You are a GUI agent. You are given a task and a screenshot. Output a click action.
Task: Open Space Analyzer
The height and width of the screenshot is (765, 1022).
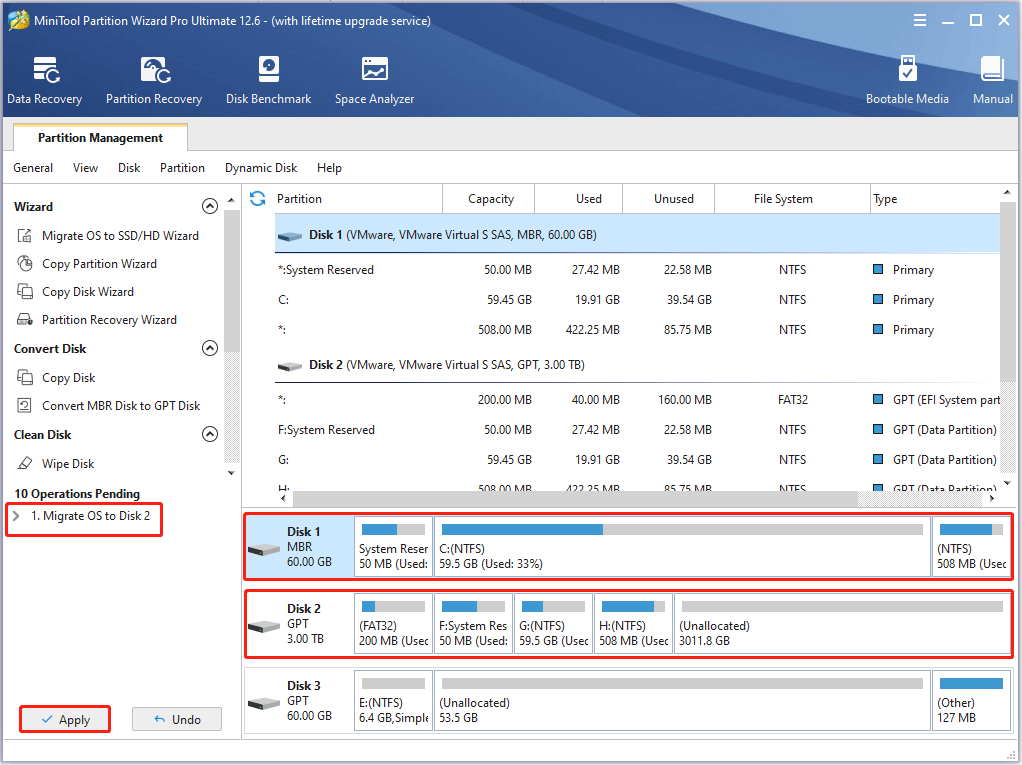(374, 81)
